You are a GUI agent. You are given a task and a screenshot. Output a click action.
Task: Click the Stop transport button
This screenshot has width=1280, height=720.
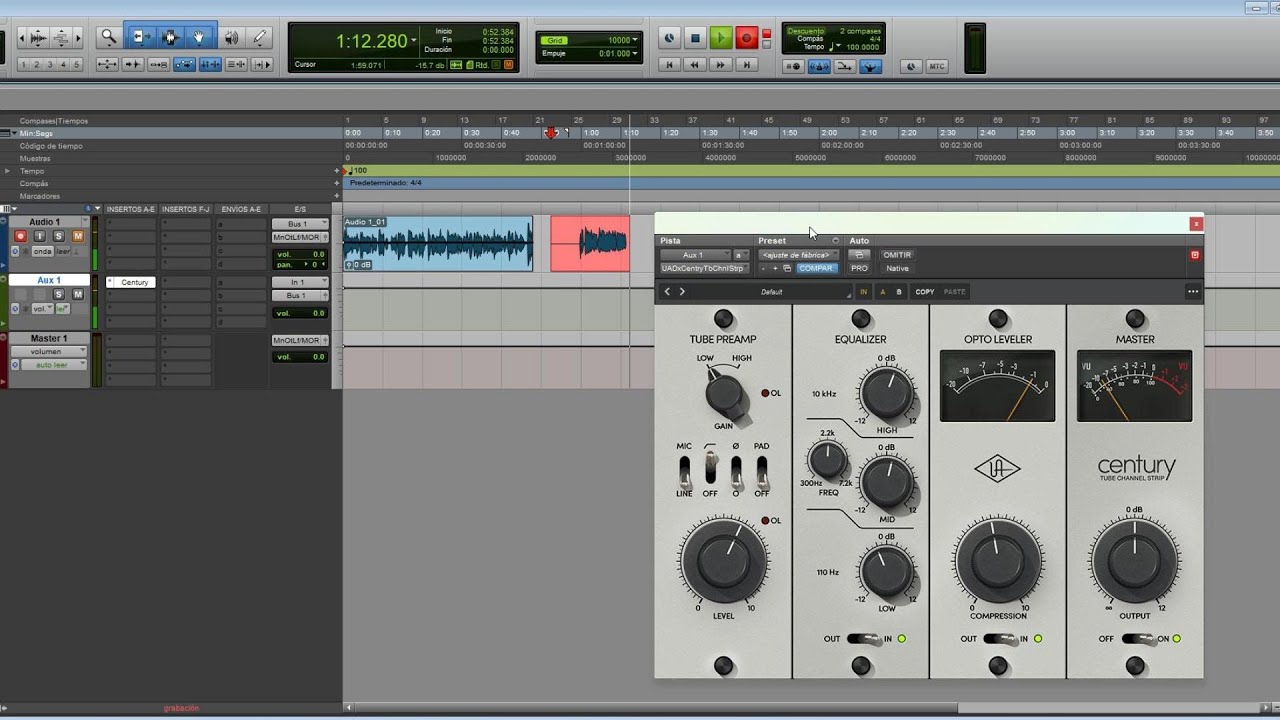click(695, 39)
